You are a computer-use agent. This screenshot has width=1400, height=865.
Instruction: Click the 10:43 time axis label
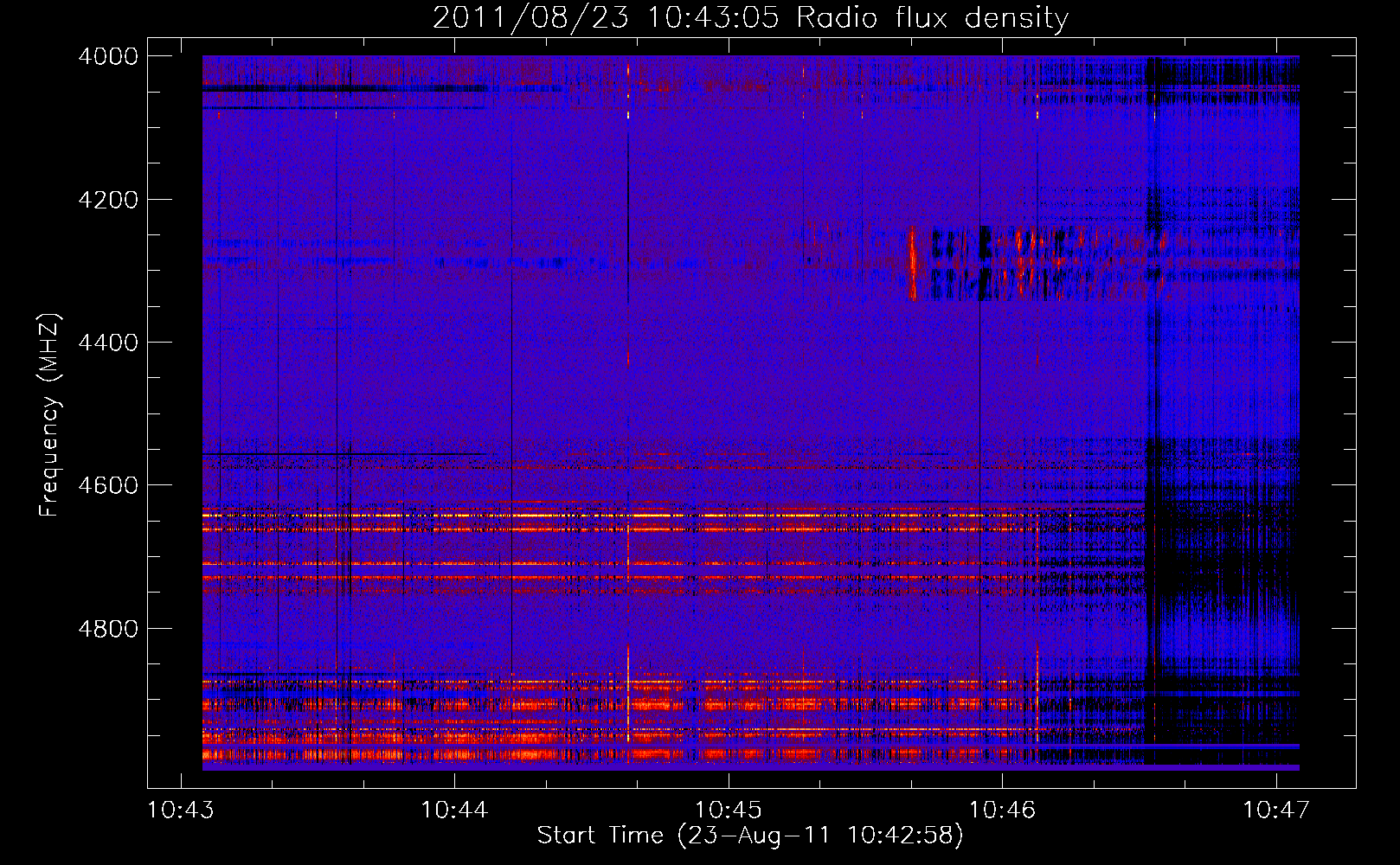[x=181, y=810]
